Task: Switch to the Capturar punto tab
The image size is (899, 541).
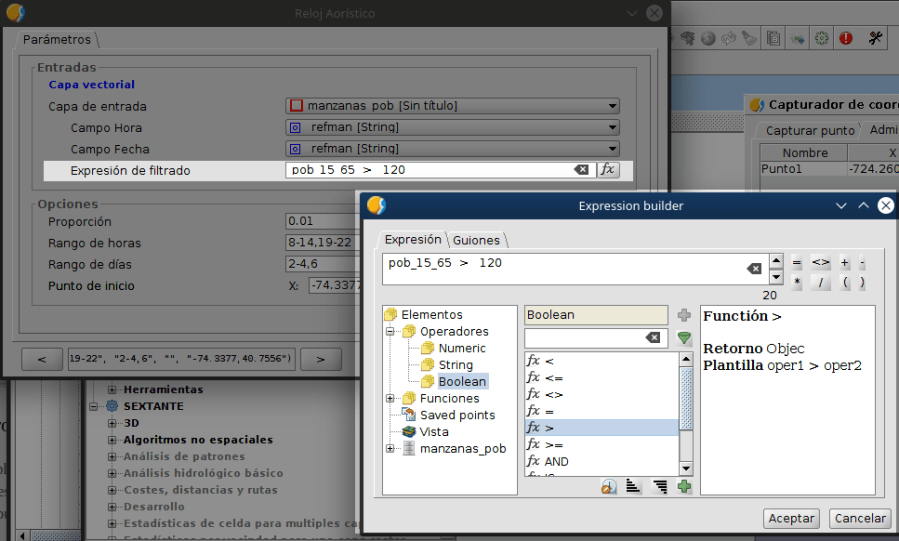Action: click(809, 131)
